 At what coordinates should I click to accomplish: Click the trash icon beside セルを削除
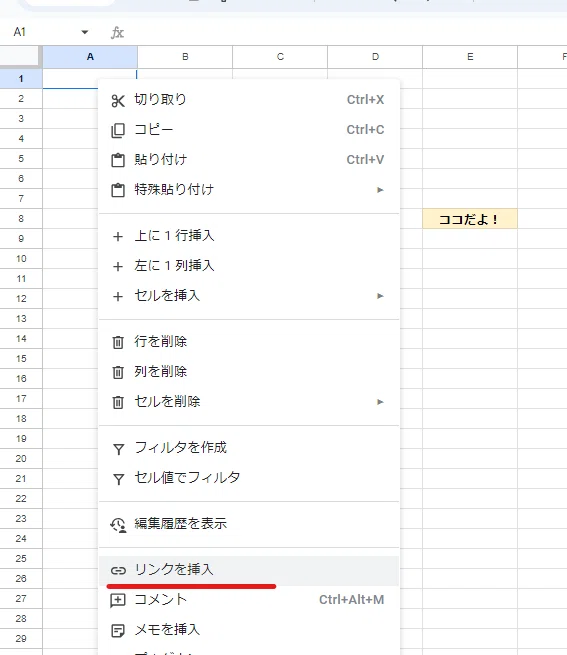[x=118, y=402]
